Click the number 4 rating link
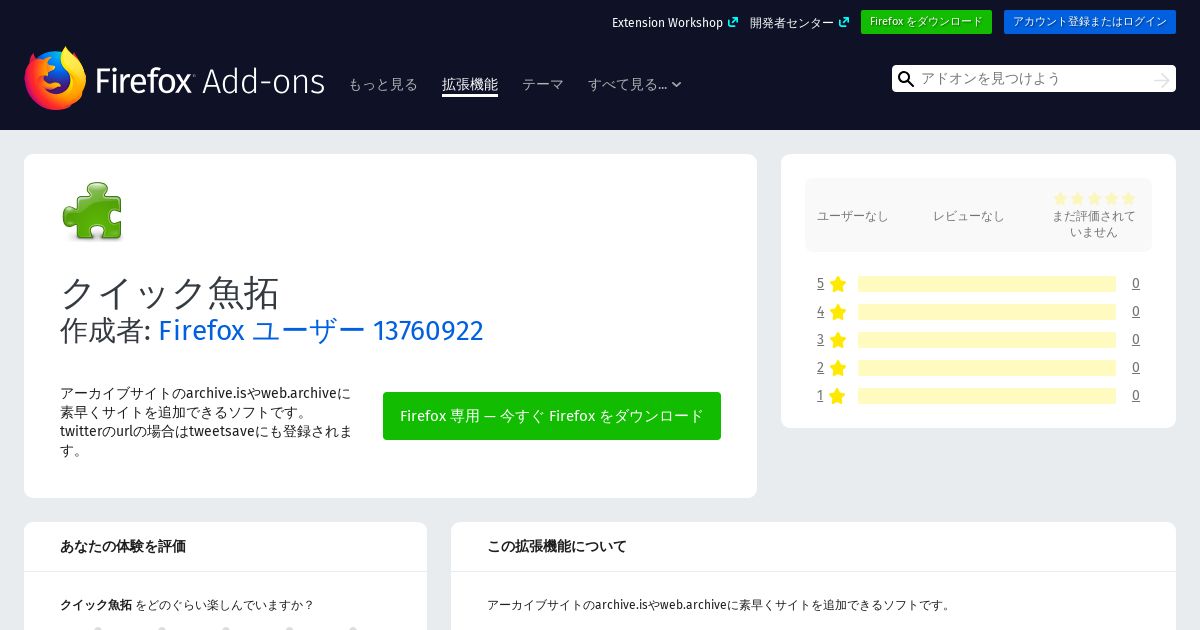The width and height of the screenshot is (1200, 630). tap(821, 312)
